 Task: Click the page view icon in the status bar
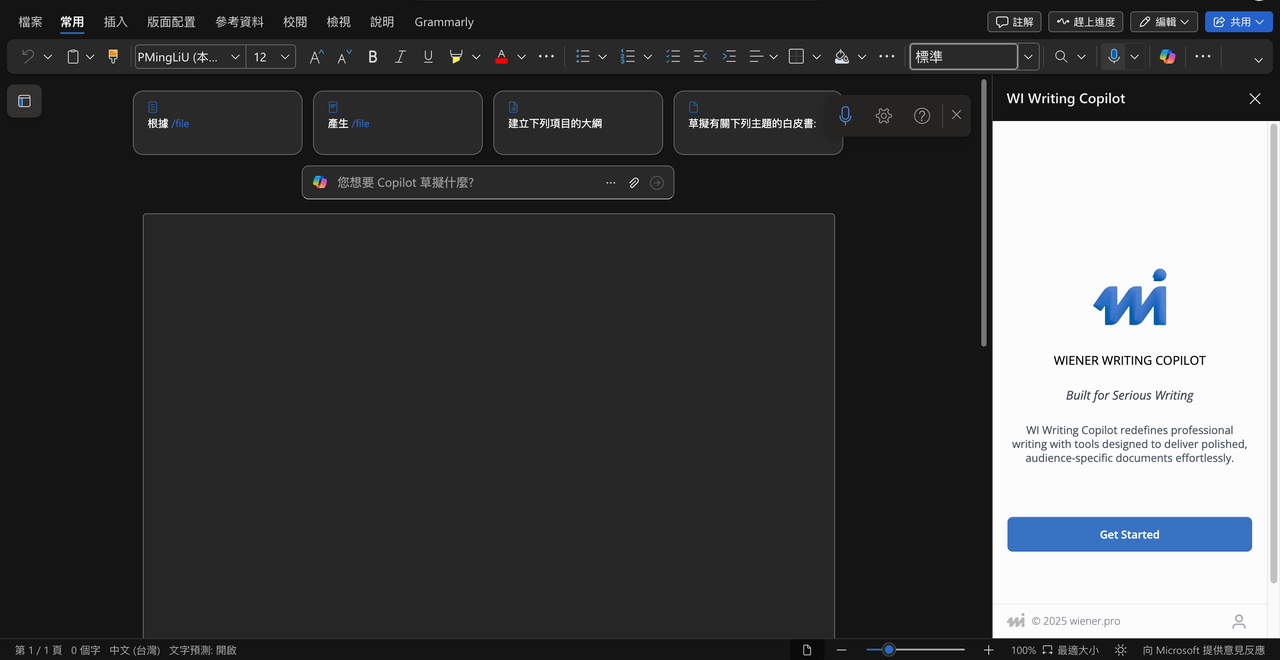click(x=807, y=650)
